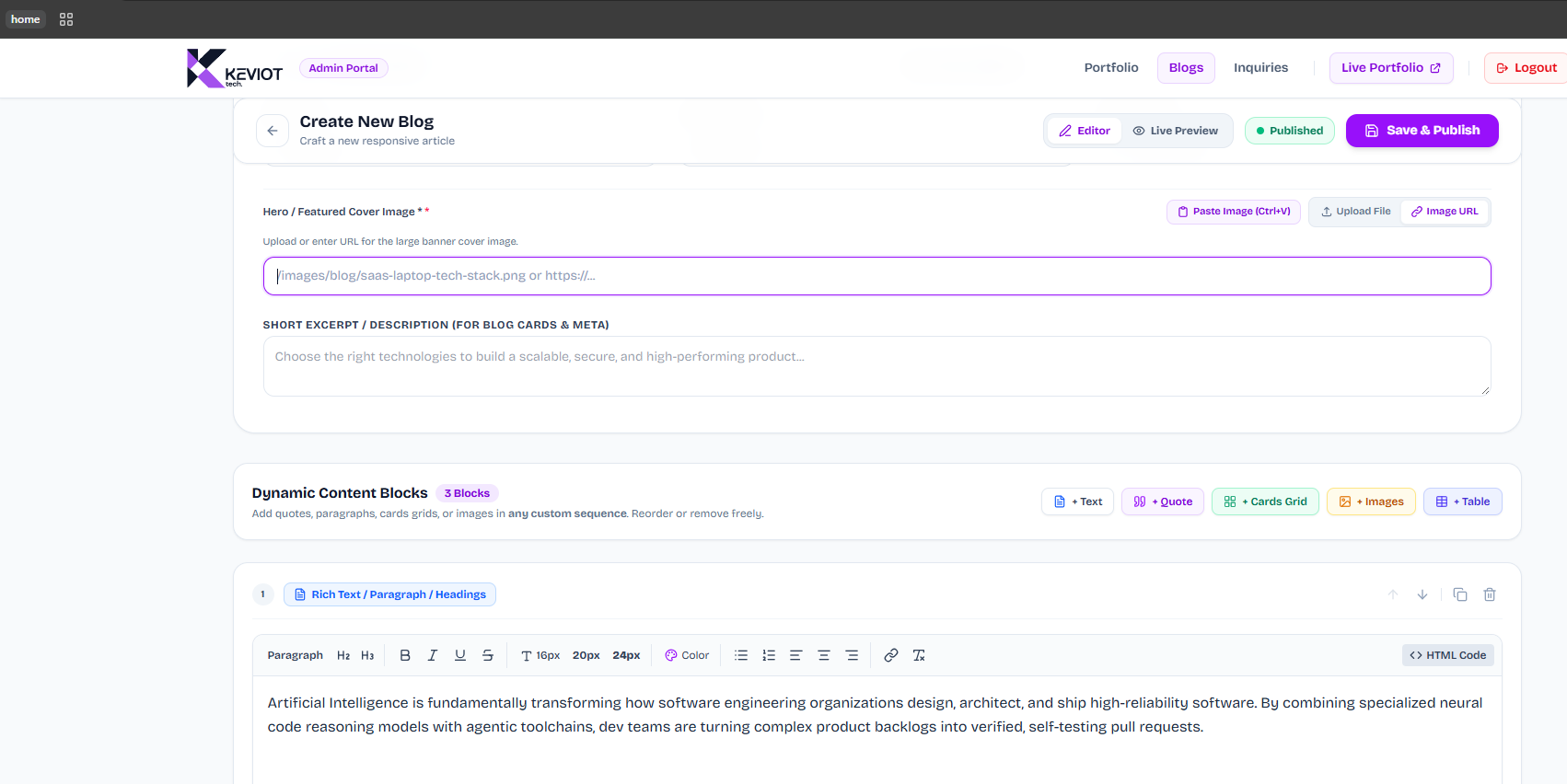Switch to the Editor view
The height and width of the screenshot is (784, 1567).
(1085, 131)
